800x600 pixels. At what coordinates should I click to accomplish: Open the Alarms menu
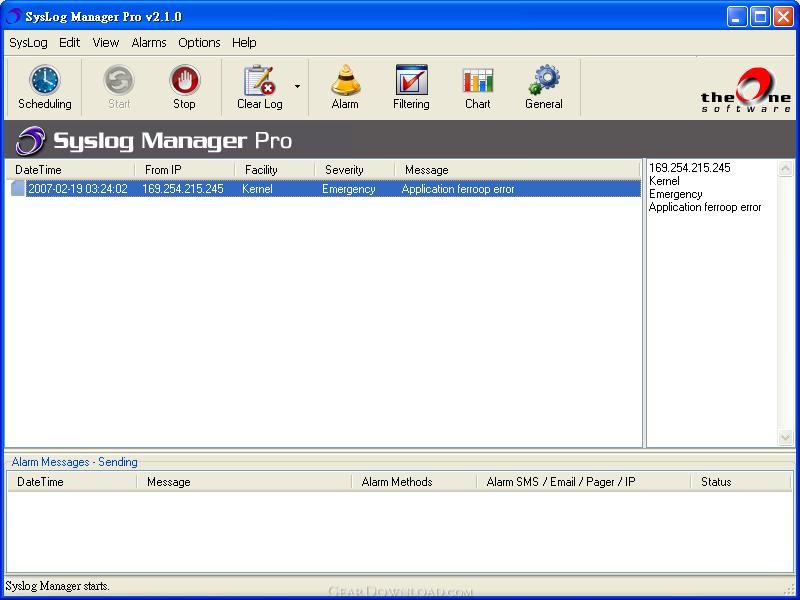point(149,42)
